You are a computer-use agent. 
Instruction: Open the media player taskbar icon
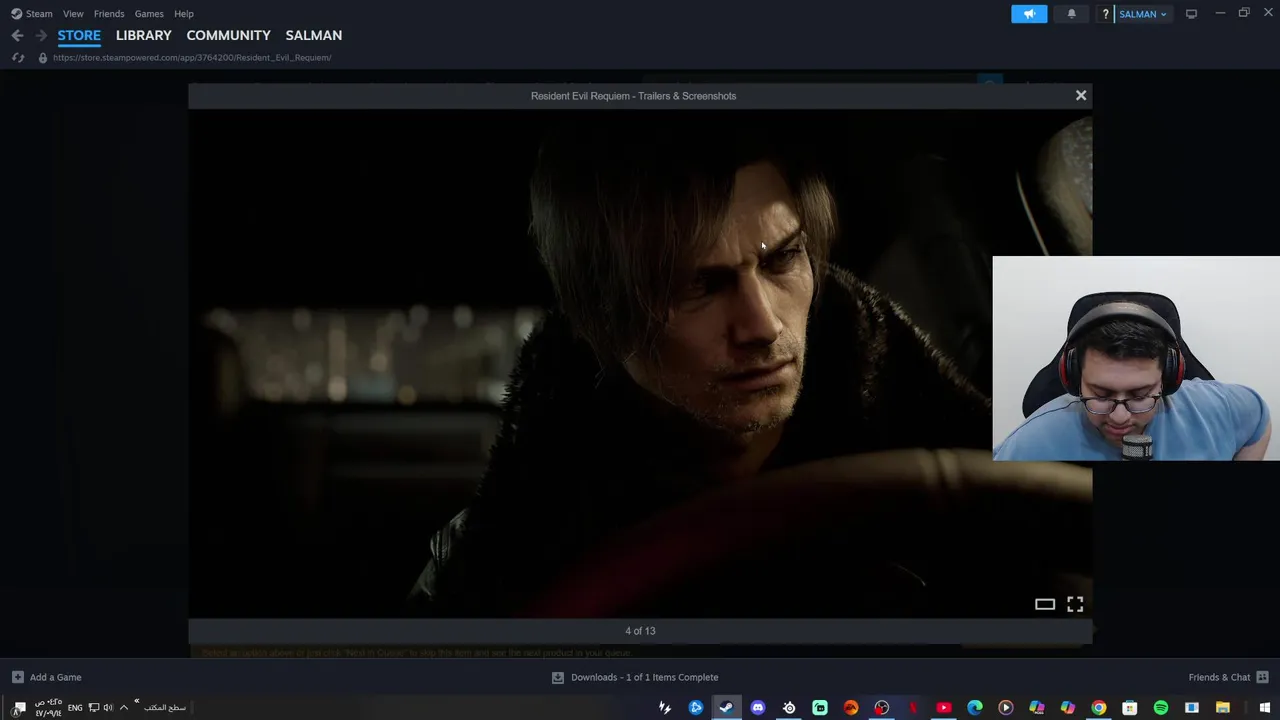pyautogui.click(x=1006, y=707)
